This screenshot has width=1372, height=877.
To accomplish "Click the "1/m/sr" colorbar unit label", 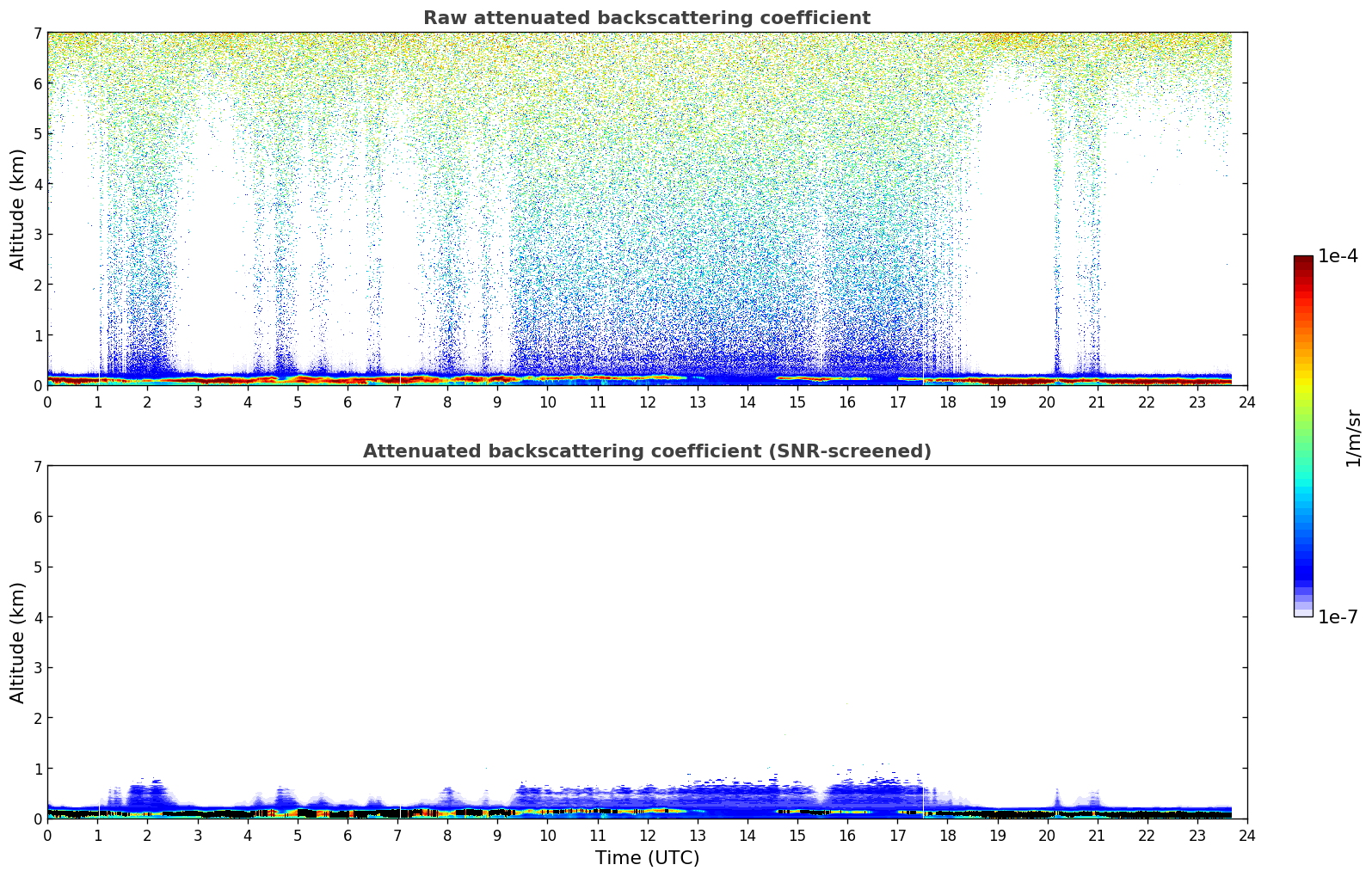I will click(1353, 437).
